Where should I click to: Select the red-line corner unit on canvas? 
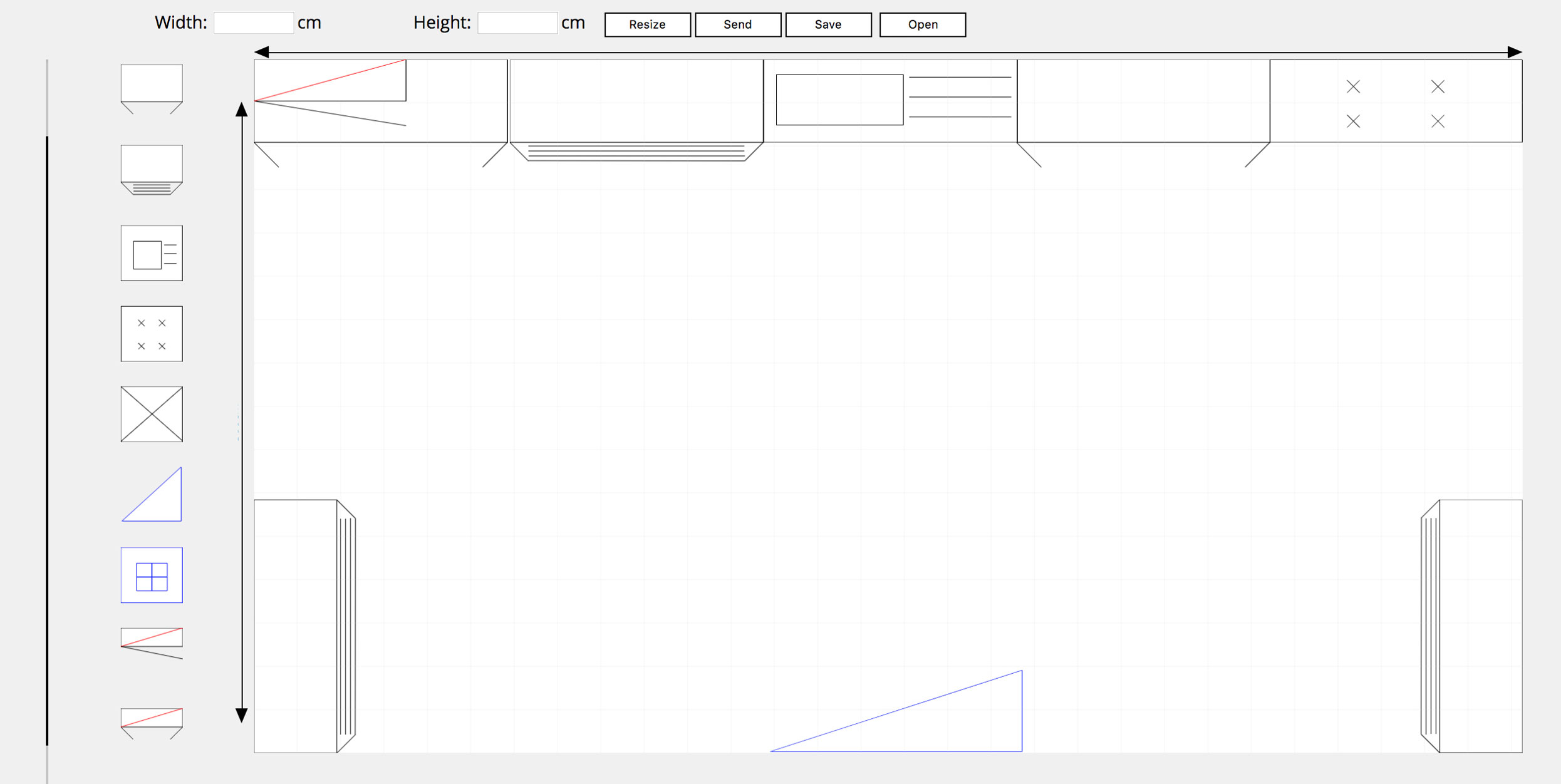point(330,93)
